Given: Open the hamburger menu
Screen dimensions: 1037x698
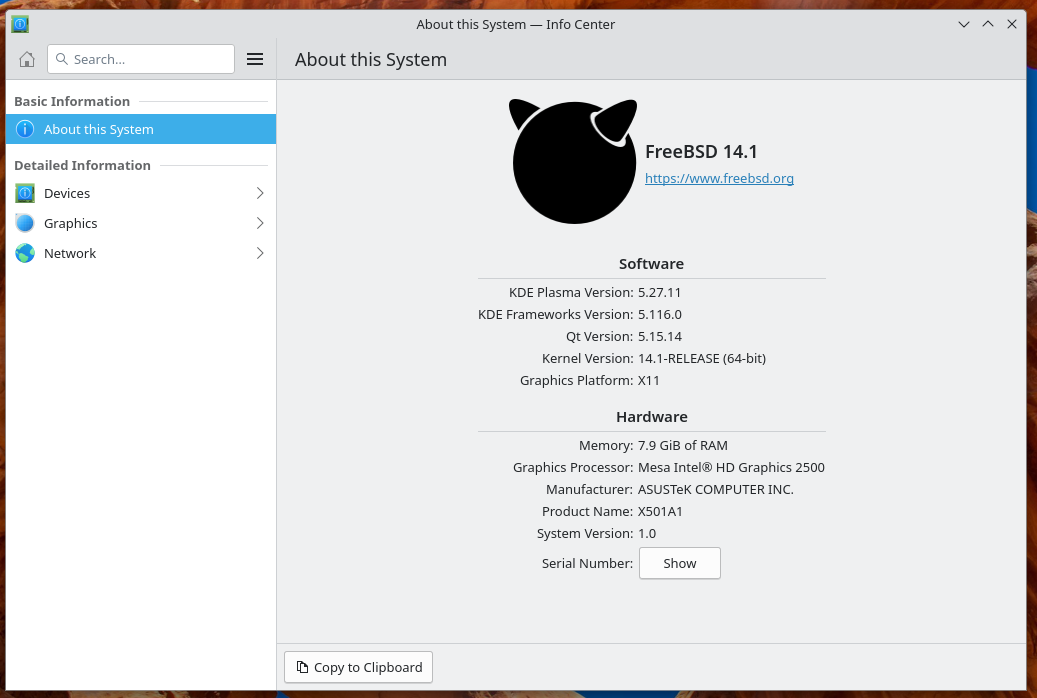Looking at the screenshot, I should (x=255, y=60).
